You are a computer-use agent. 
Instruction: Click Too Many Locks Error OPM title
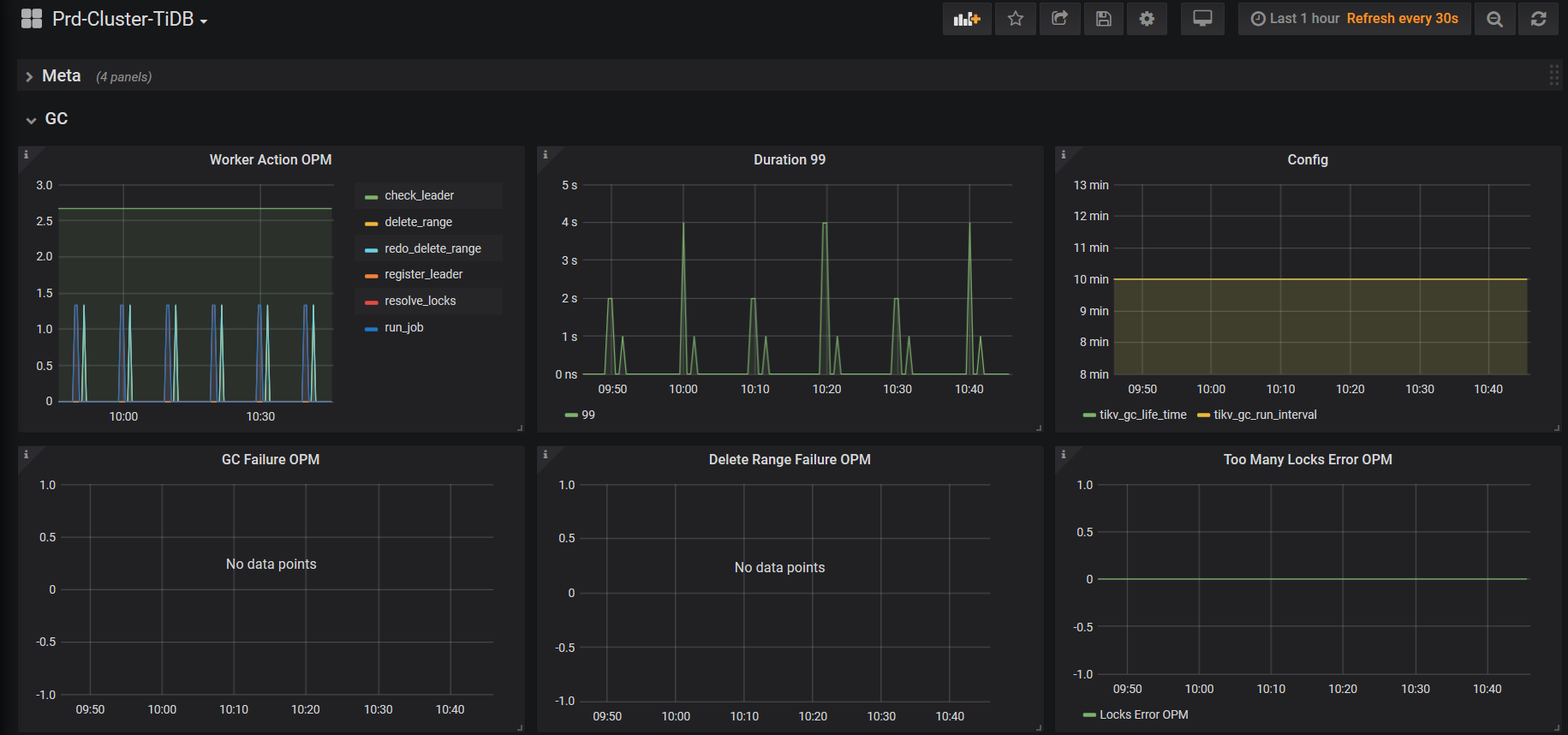pyautogui.click(x=1307, y=459)
